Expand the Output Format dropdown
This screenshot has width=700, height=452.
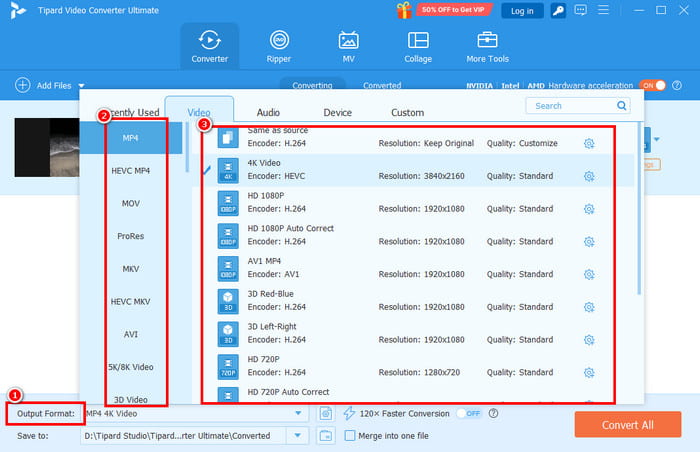point(298,414)
